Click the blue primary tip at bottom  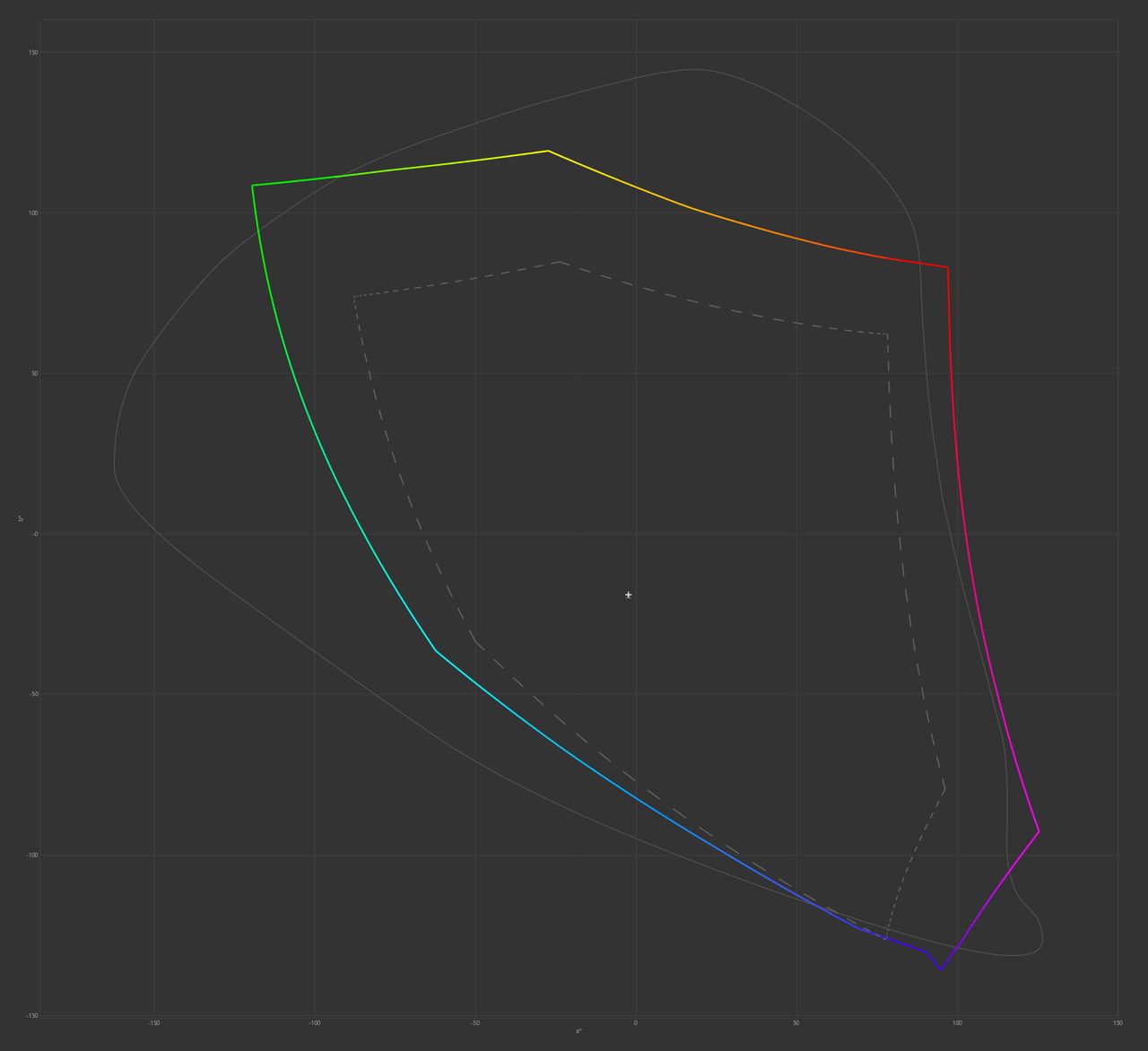[941, 969]
